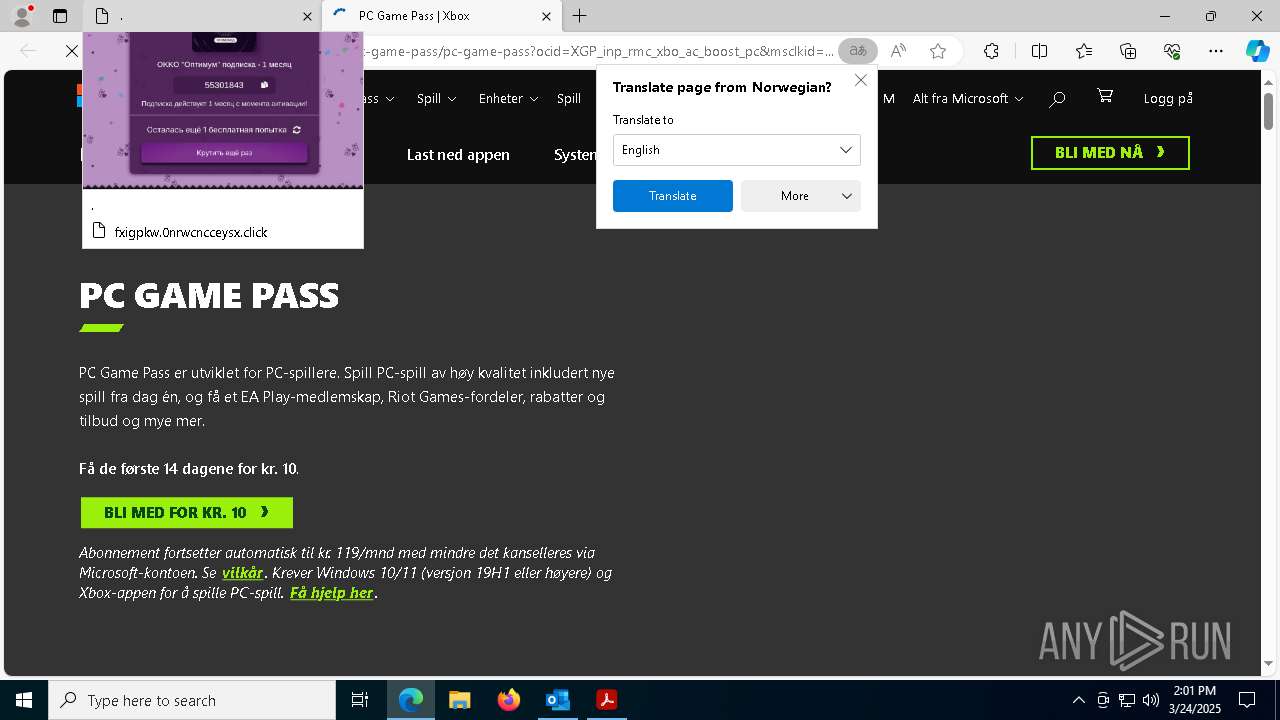Expand the Spill menu with chevron

click(436, 99)
